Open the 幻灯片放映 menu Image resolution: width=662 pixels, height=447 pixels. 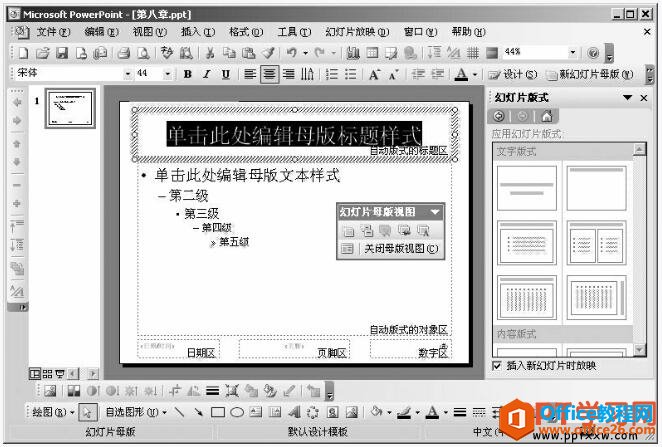pyautogui.click(x=357, y=32)
